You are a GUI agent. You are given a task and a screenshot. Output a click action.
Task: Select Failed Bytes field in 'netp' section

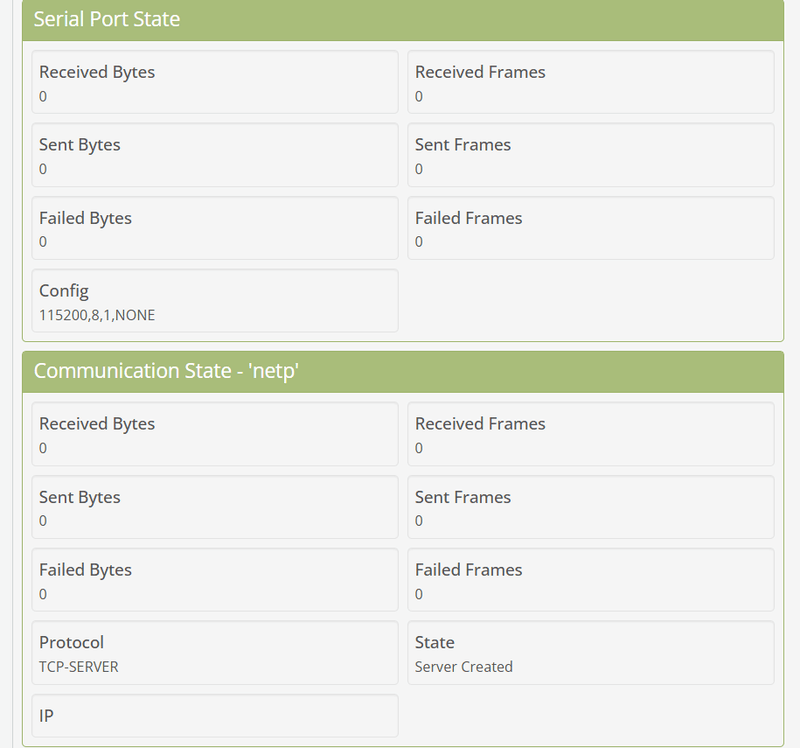[215, 580]
